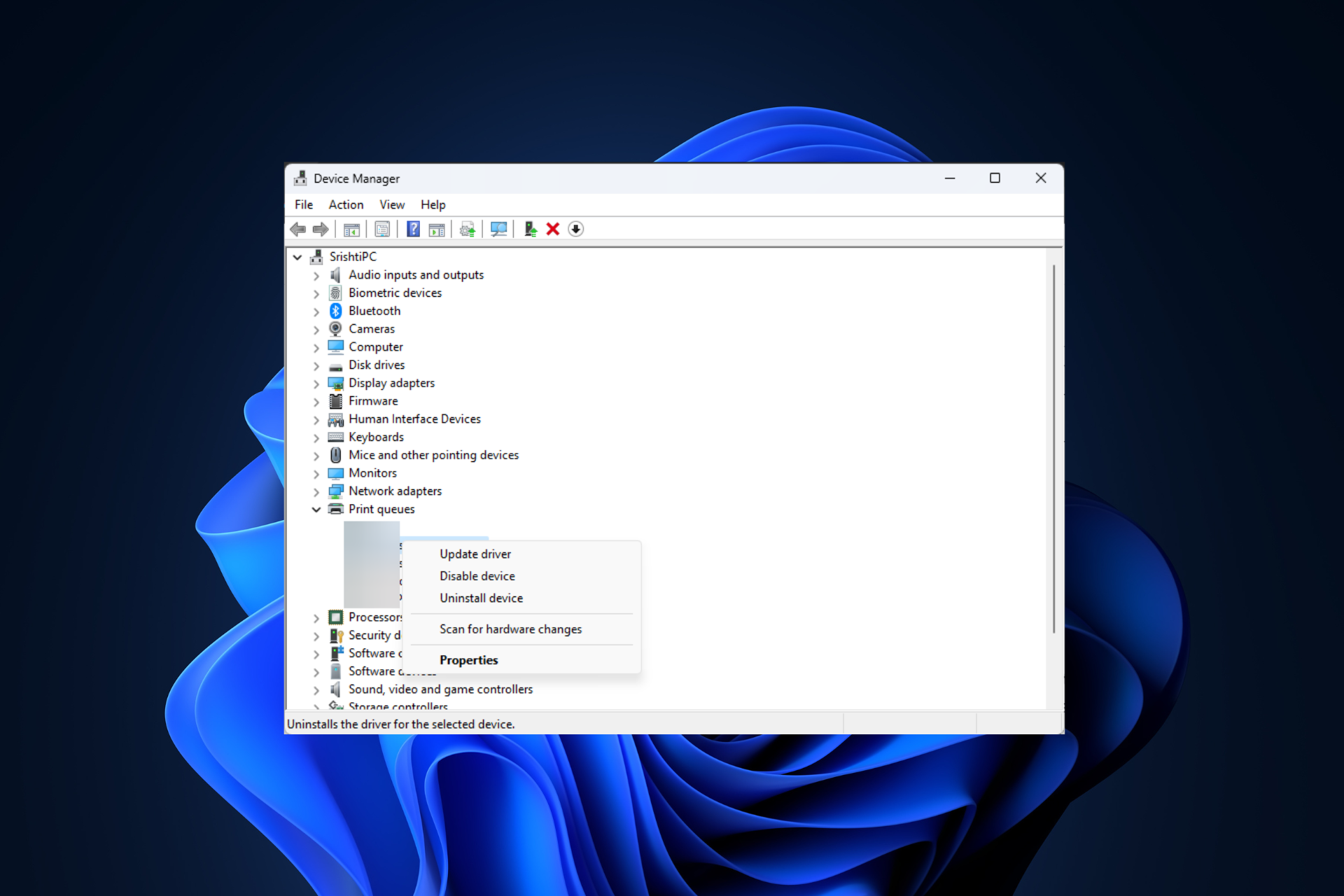Open the Action menu
This screenshot has width=1344, height=896.
pos(346,204)
